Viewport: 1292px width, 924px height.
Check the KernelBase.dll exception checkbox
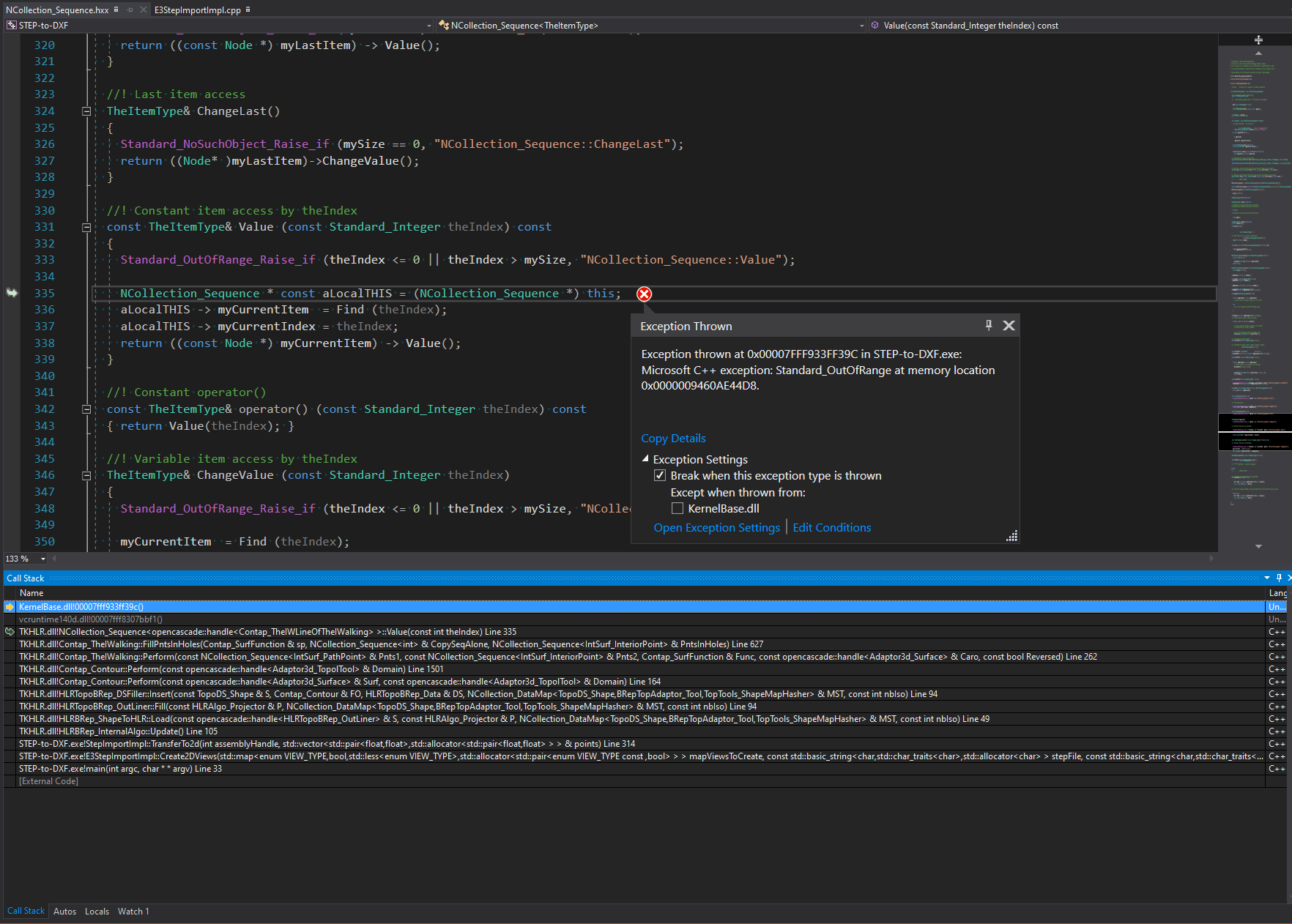[677, 508]
